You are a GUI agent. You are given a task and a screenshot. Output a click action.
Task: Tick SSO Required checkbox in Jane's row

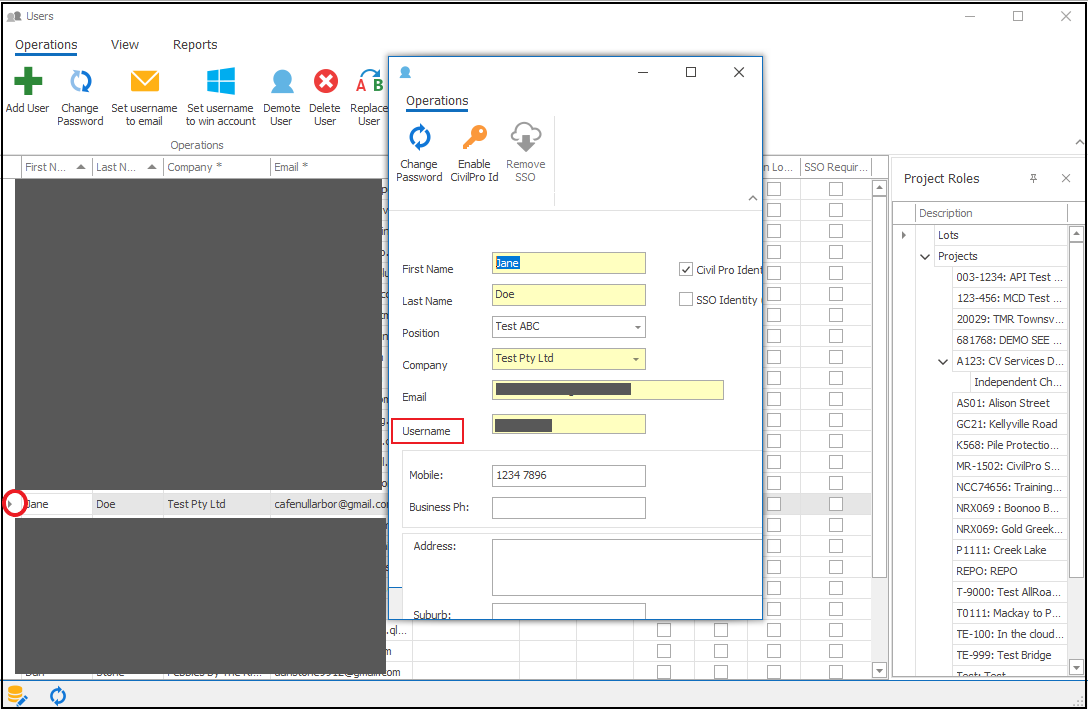tap(835, 504)
